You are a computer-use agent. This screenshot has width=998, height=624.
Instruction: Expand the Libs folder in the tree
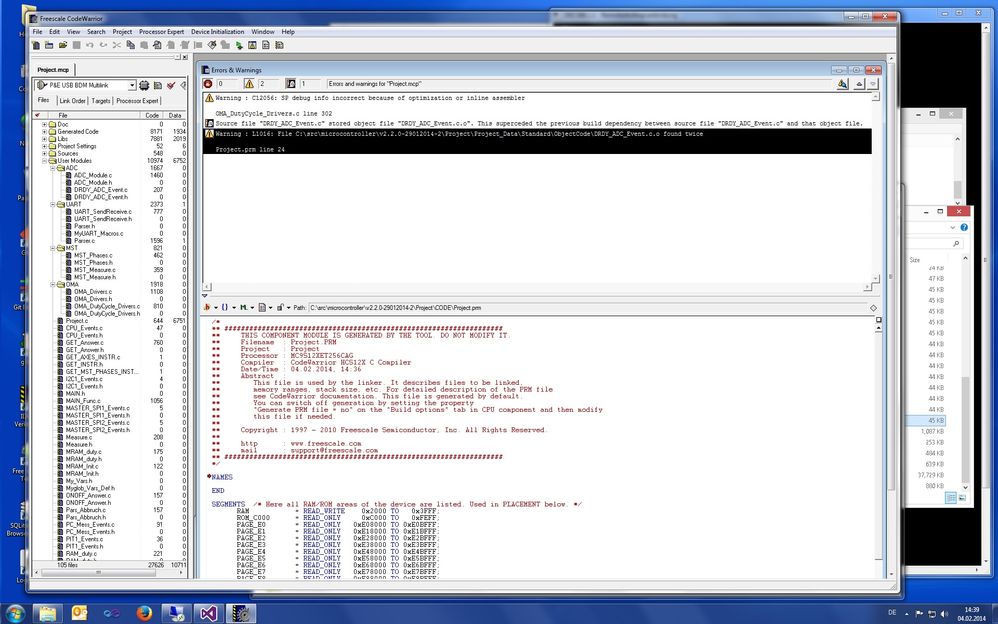(44, 139)
